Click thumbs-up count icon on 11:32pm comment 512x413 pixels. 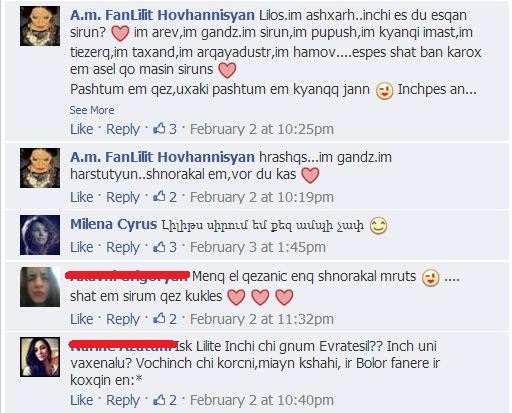point(159,319)
